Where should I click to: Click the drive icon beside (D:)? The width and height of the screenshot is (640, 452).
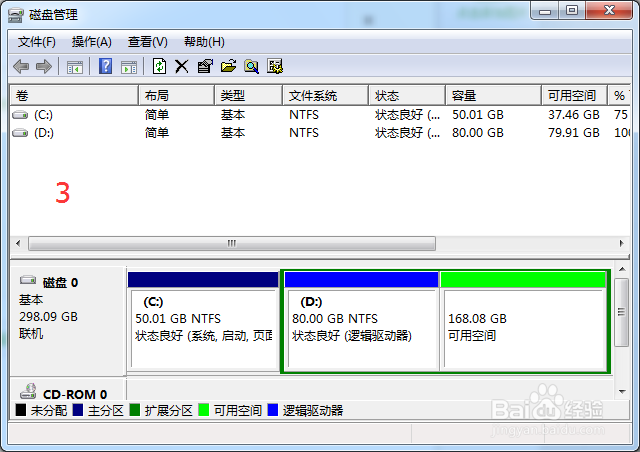coord(20,133)
